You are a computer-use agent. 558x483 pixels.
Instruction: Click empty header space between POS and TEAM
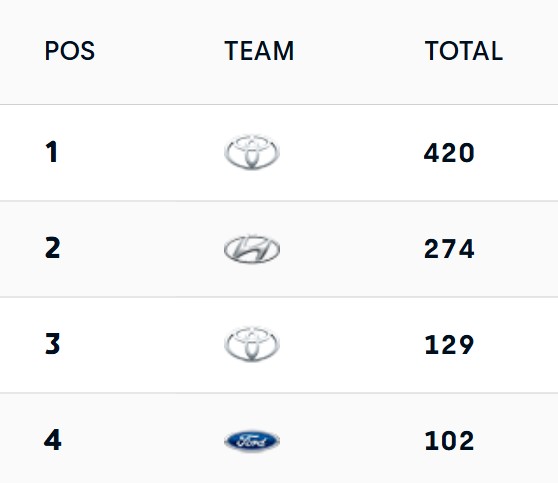tap(159, 51)
